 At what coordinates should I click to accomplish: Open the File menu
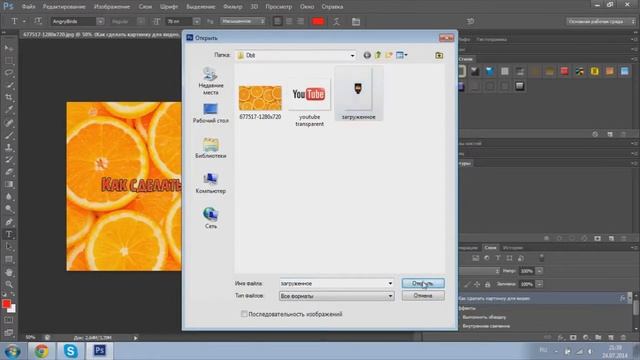pyautogui.click(x=28, y=7)
